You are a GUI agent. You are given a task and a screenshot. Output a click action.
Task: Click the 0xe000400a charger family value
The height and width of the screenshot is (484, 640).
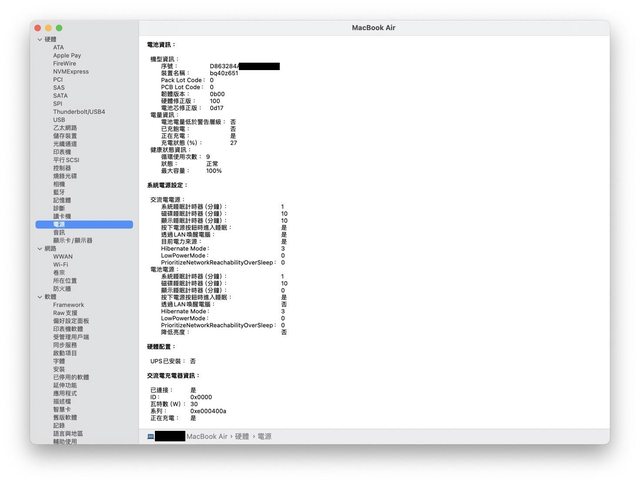pyautogui.click(x=208, y=411)
